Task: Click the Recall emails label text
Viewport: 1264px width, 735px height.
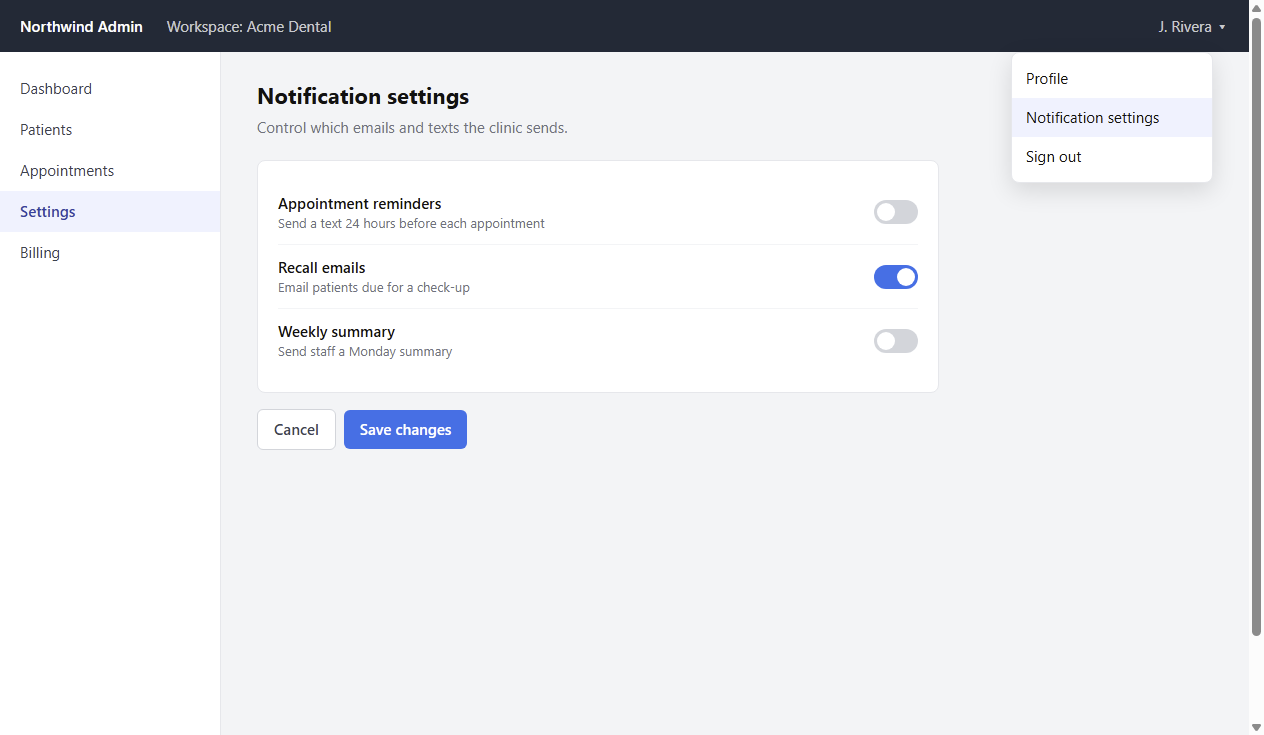Action: click(x=322, y=268)
